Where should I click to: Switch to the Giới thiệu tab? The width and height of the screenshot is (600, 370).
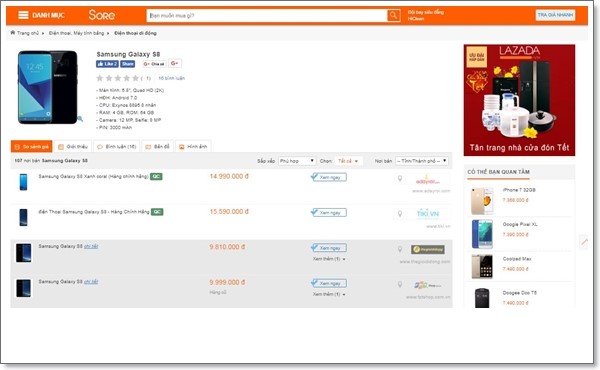click(73, 147)
